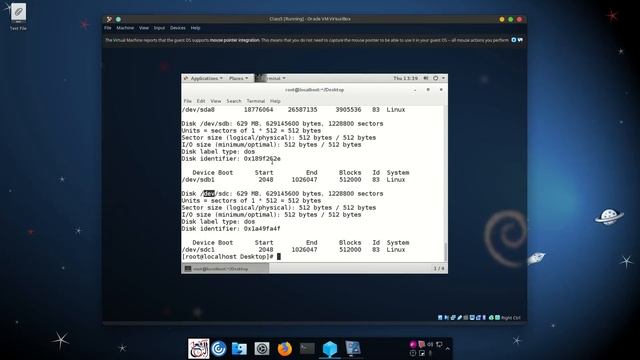This screenshot has width=640, height=360.
Task: Click the host network tray icon
Action: (x=439, y=344)
